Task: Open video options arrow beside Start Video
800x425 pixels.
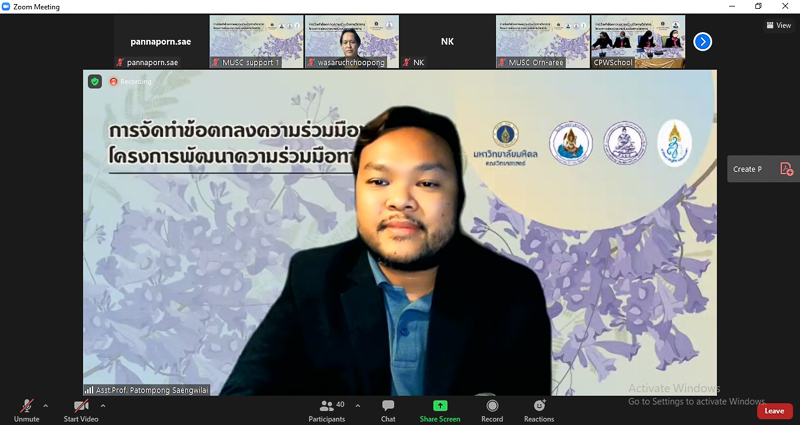Action: point(102,406)
